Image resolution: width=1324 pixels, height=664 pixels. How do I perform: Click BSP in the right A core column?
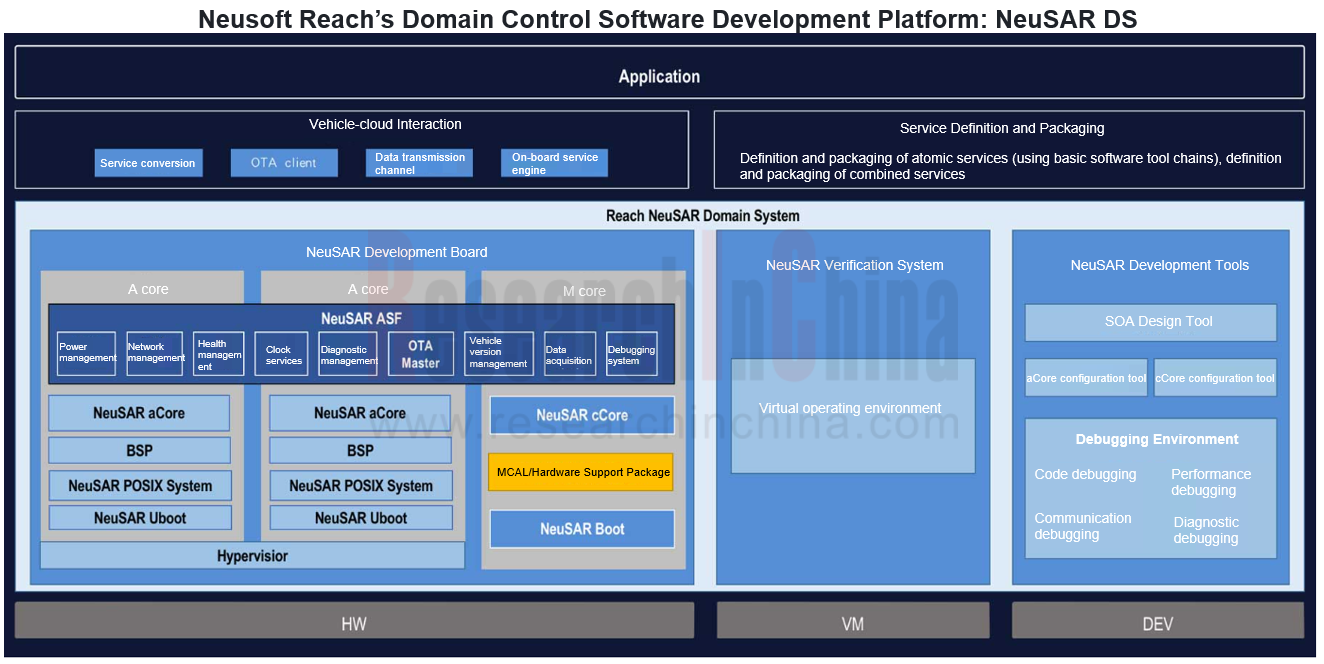click(360, 451)
